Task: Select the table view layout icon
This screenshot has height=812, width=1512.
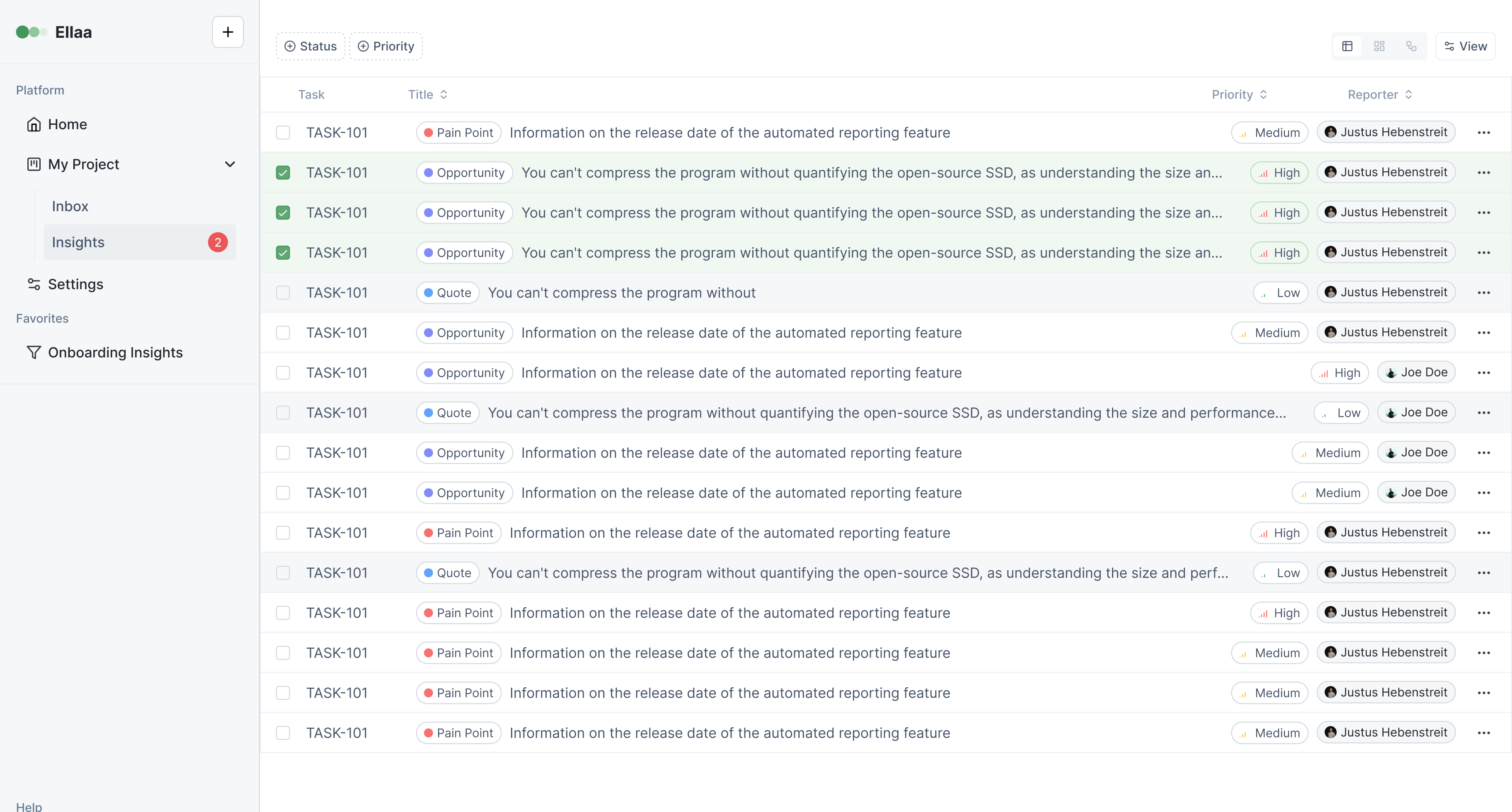Action: [x=1347, y=46]
